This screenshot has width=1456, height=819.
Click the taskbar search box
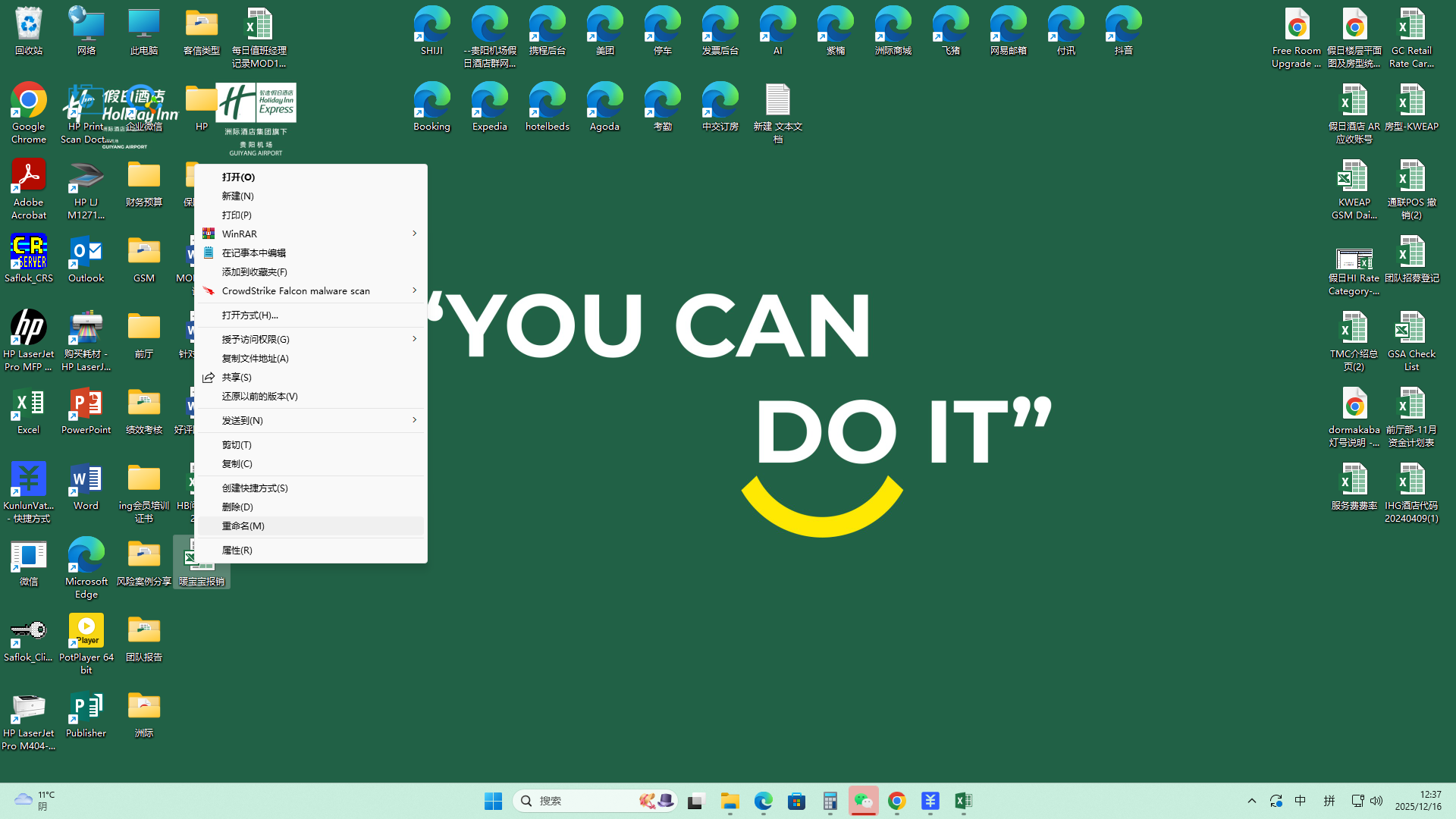[584, 801]
